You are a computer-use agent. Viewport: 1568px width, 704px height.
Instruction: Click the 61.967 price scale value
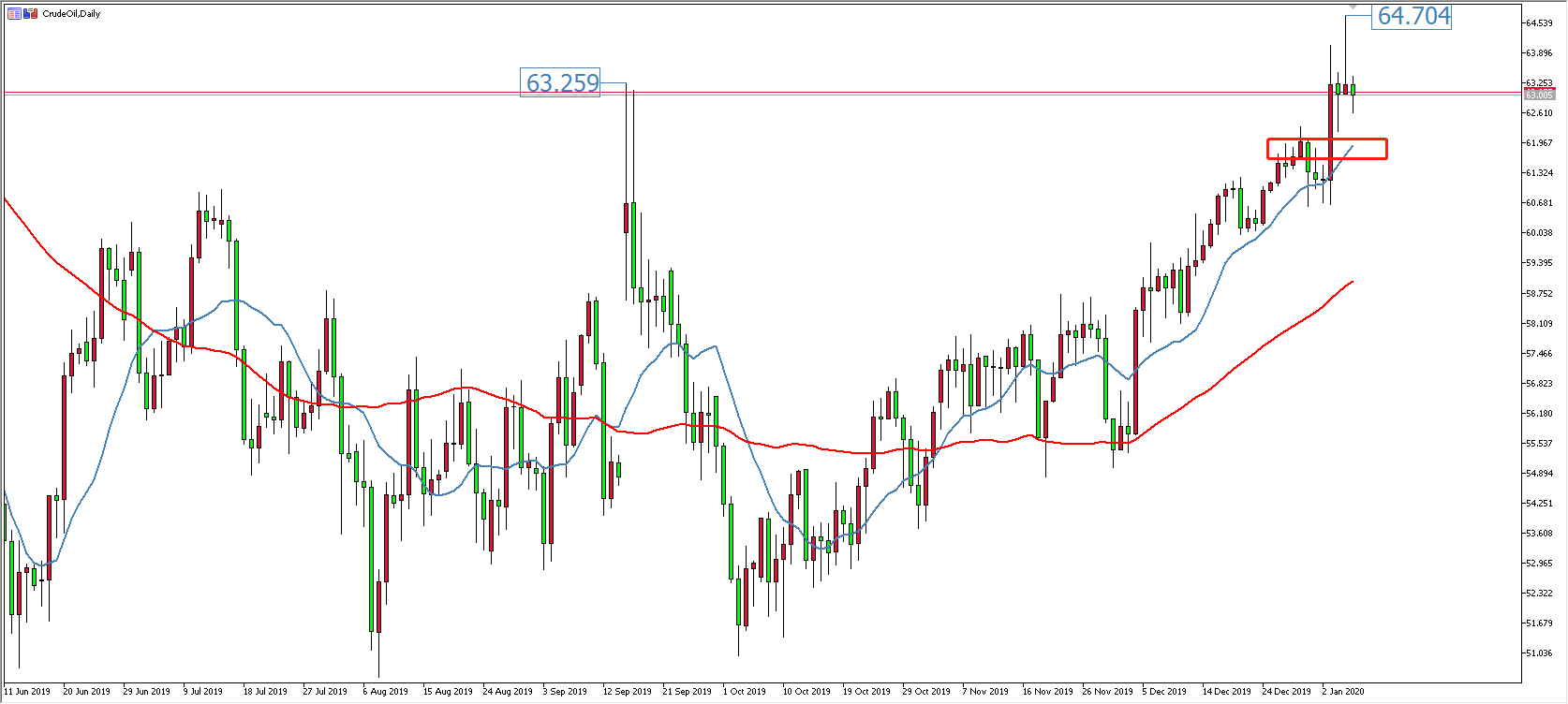pyautogui.click(x=1540, y=143)
